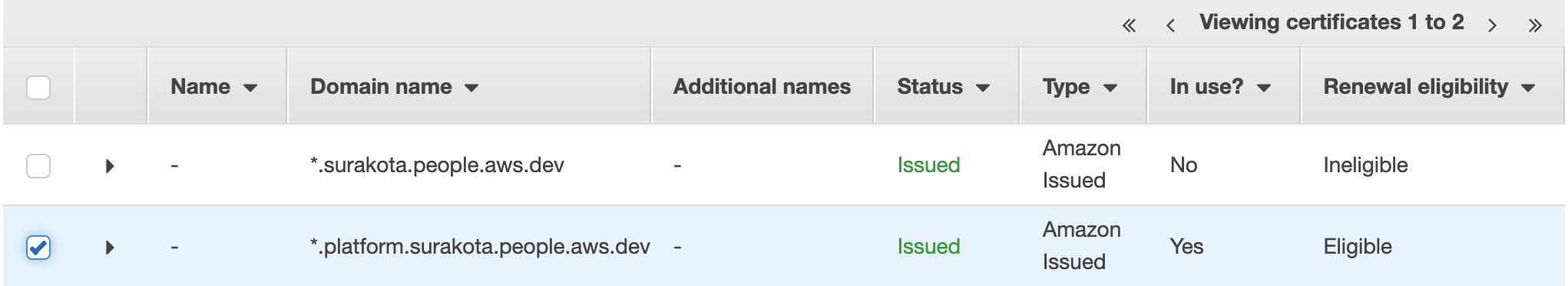The image size is (1568, 286).
Task: Go to previous certificates page
Action: 1170,25
